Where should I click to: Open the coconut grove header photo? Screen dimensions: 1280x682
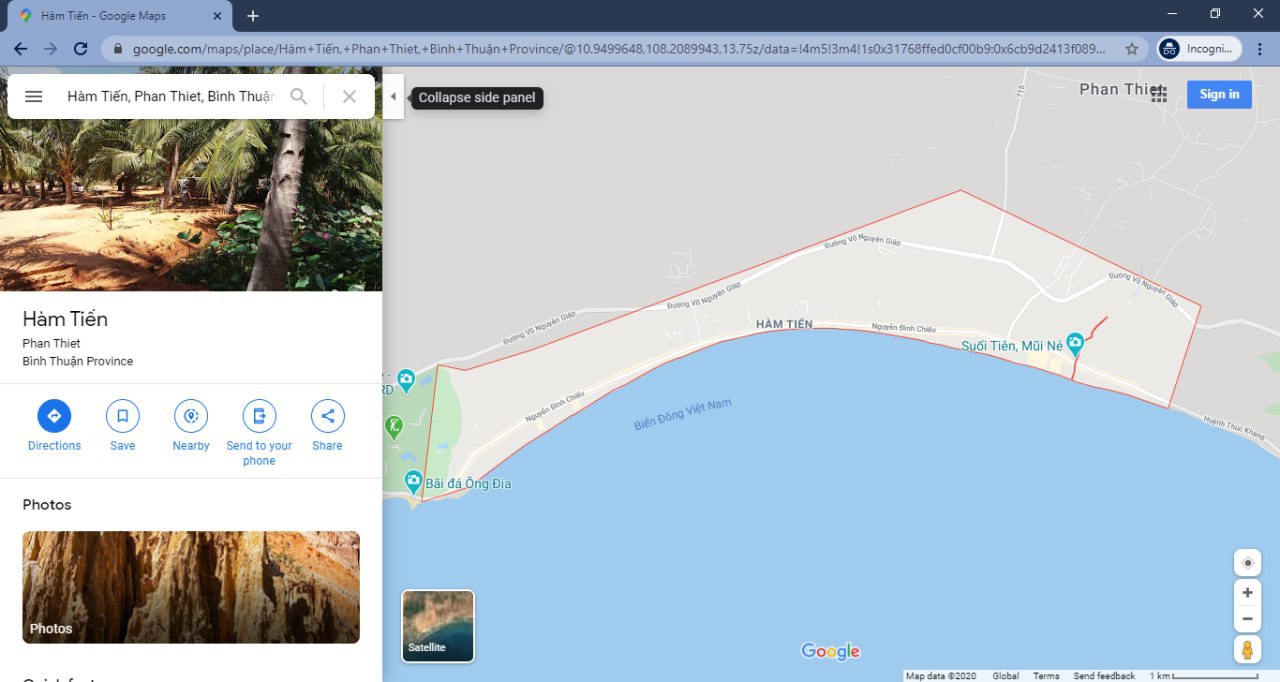pyautogui.click(x=191, y=205)
